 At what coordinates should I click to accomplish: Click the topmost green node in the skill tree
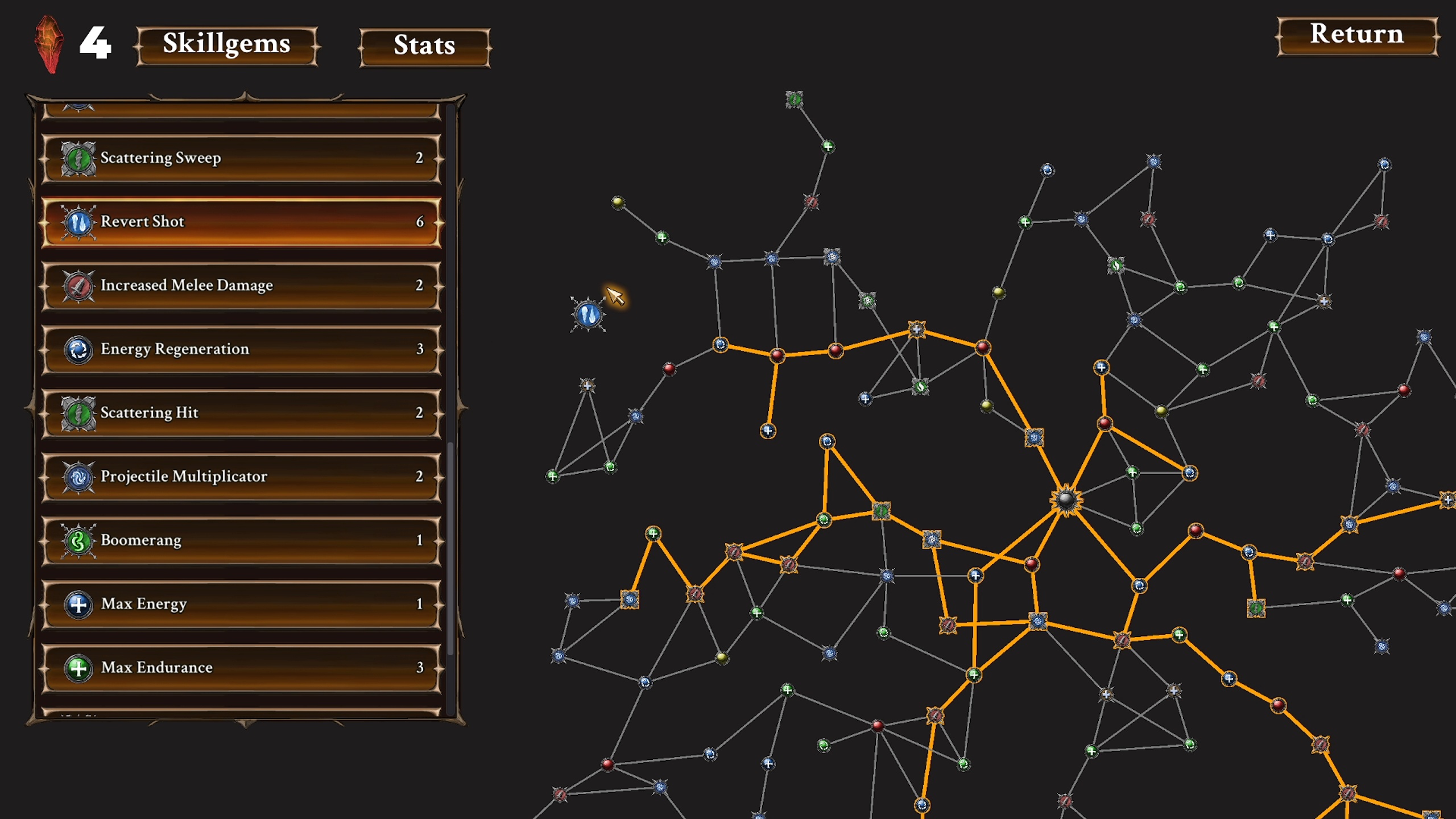click(794, 100)
